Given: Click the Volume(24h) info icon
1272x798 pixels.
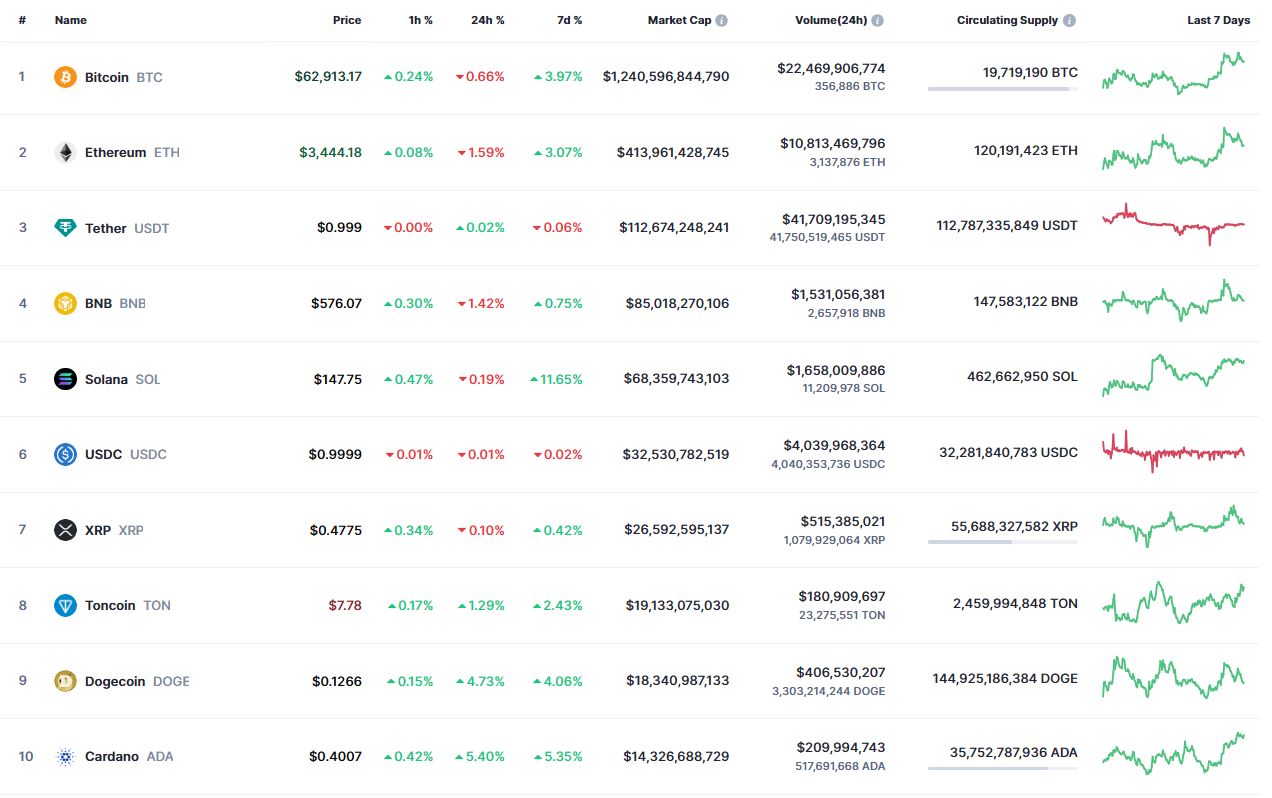Looking at the screenshot, I should (x=878, y=20).
